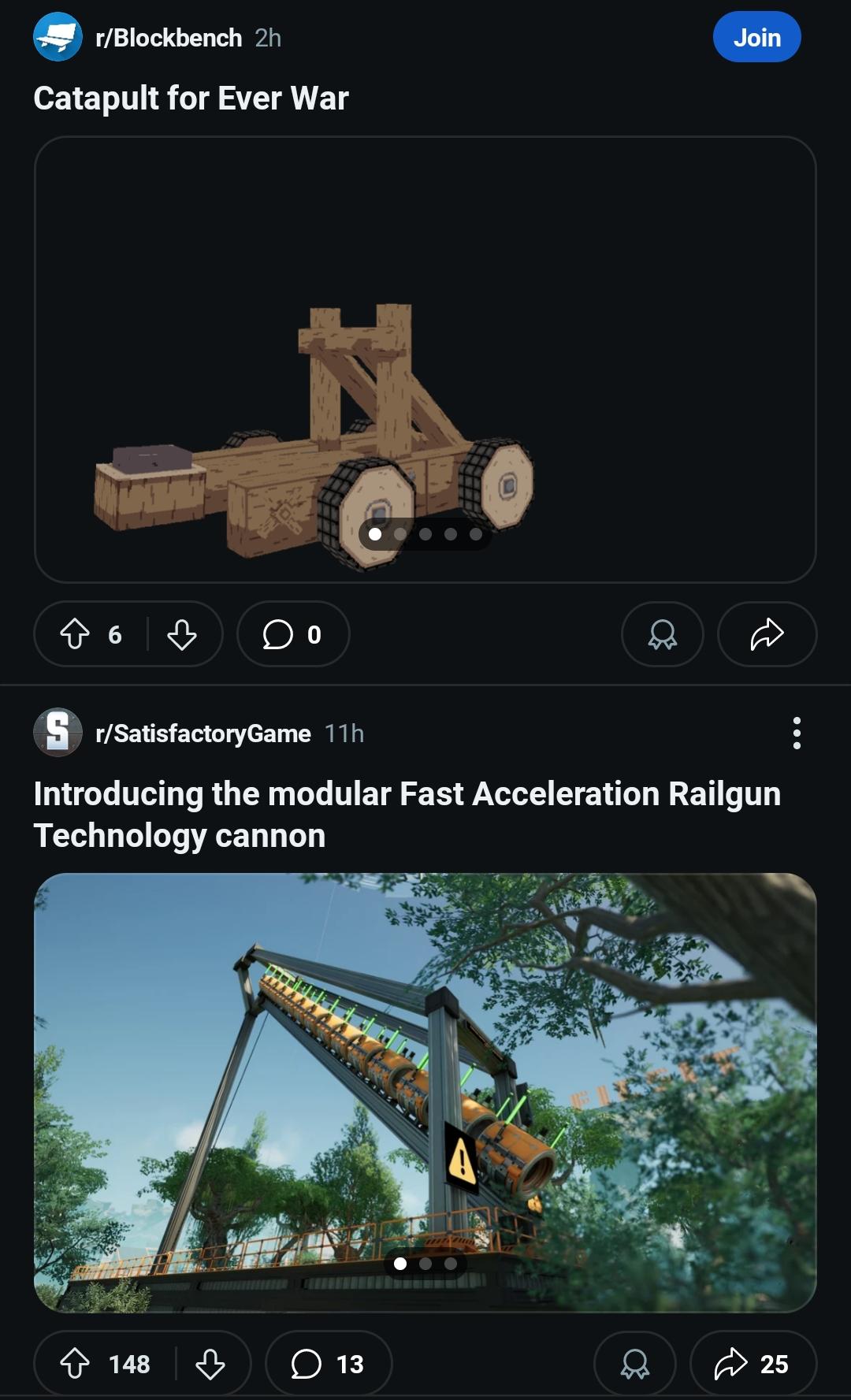Downvote the Railgun Technology cannon post
The width and height of the screenshot is (851, 1400).
[210, 1364]
